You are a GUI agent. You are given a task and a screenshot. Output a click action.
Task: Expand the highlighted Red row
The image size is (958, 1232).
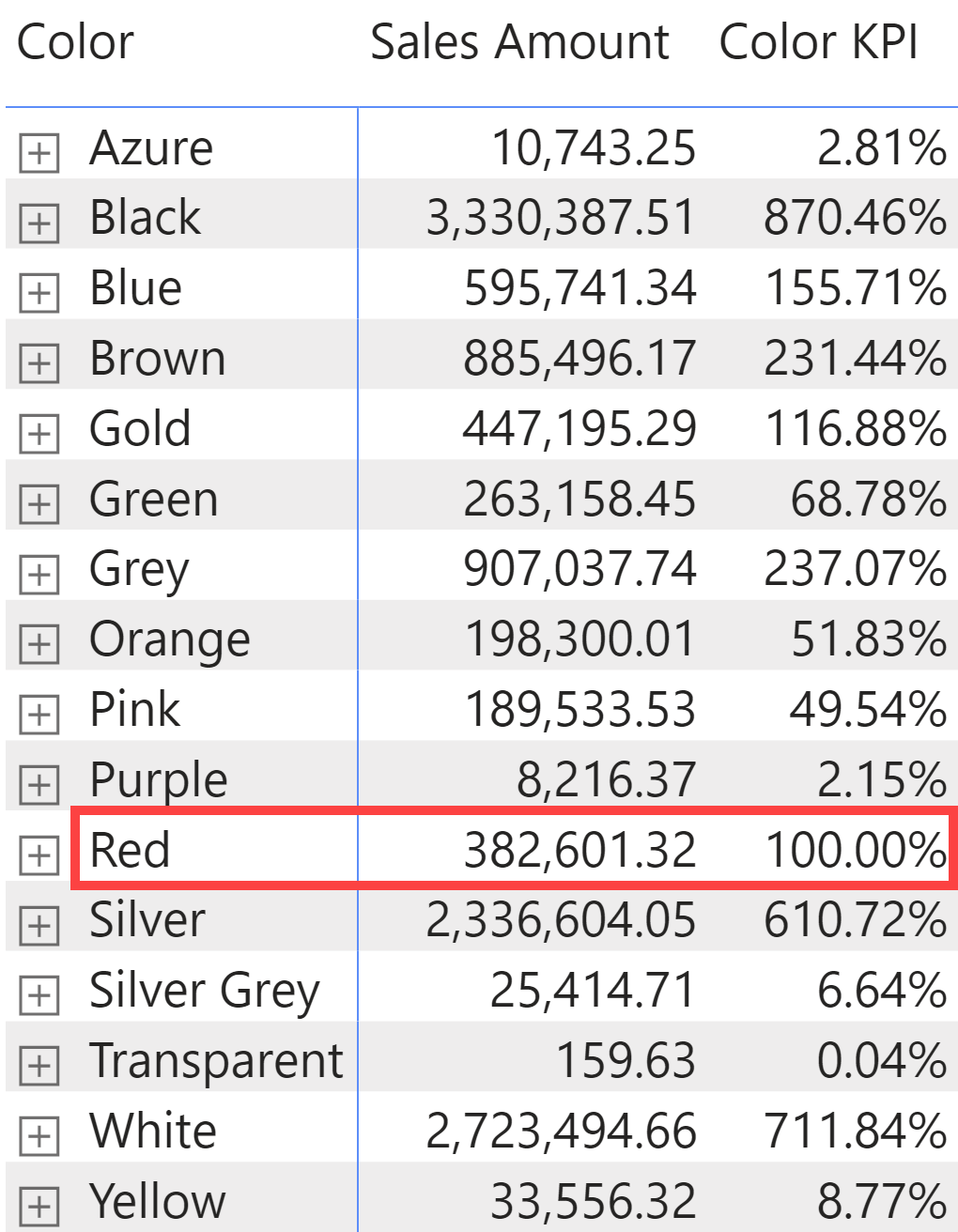pyautogui.click(x=39, y=854)
